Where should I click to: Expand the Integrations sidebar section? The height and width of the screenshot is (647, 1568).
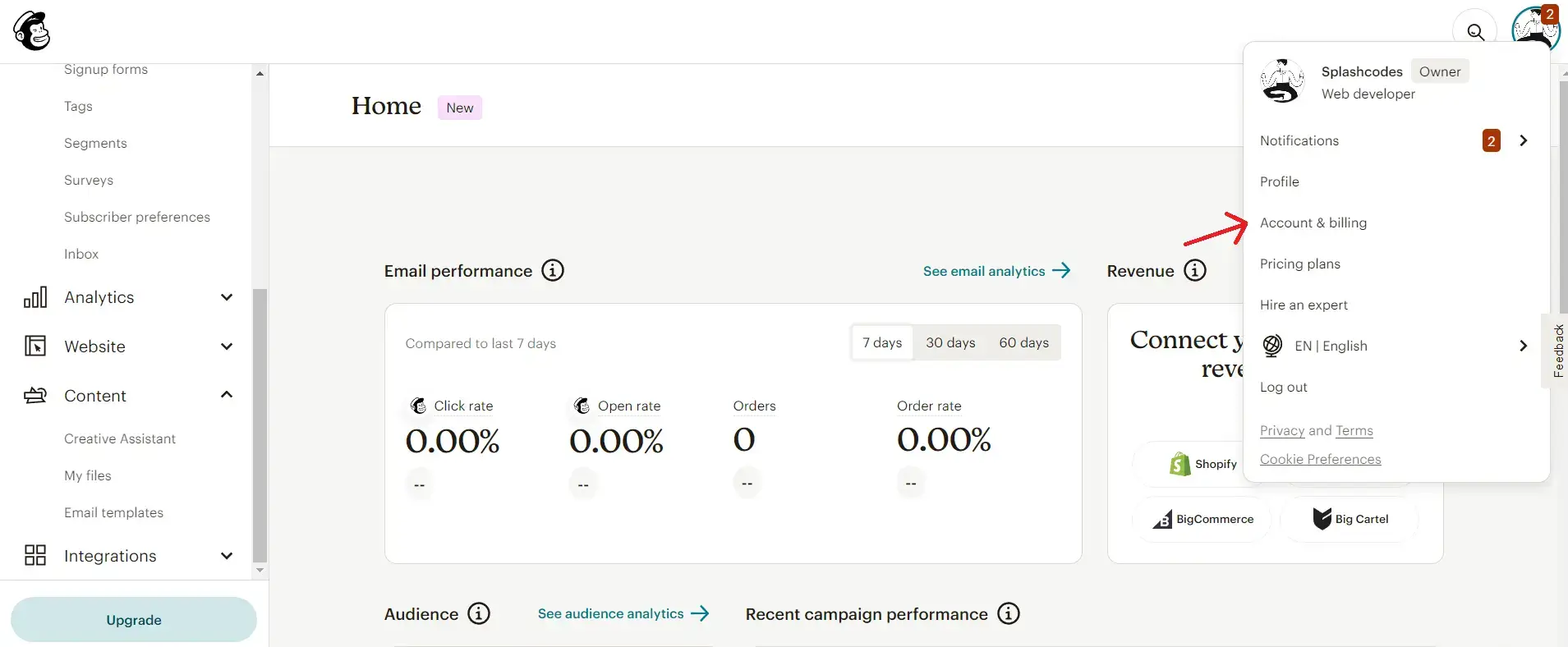click(227, 556)
